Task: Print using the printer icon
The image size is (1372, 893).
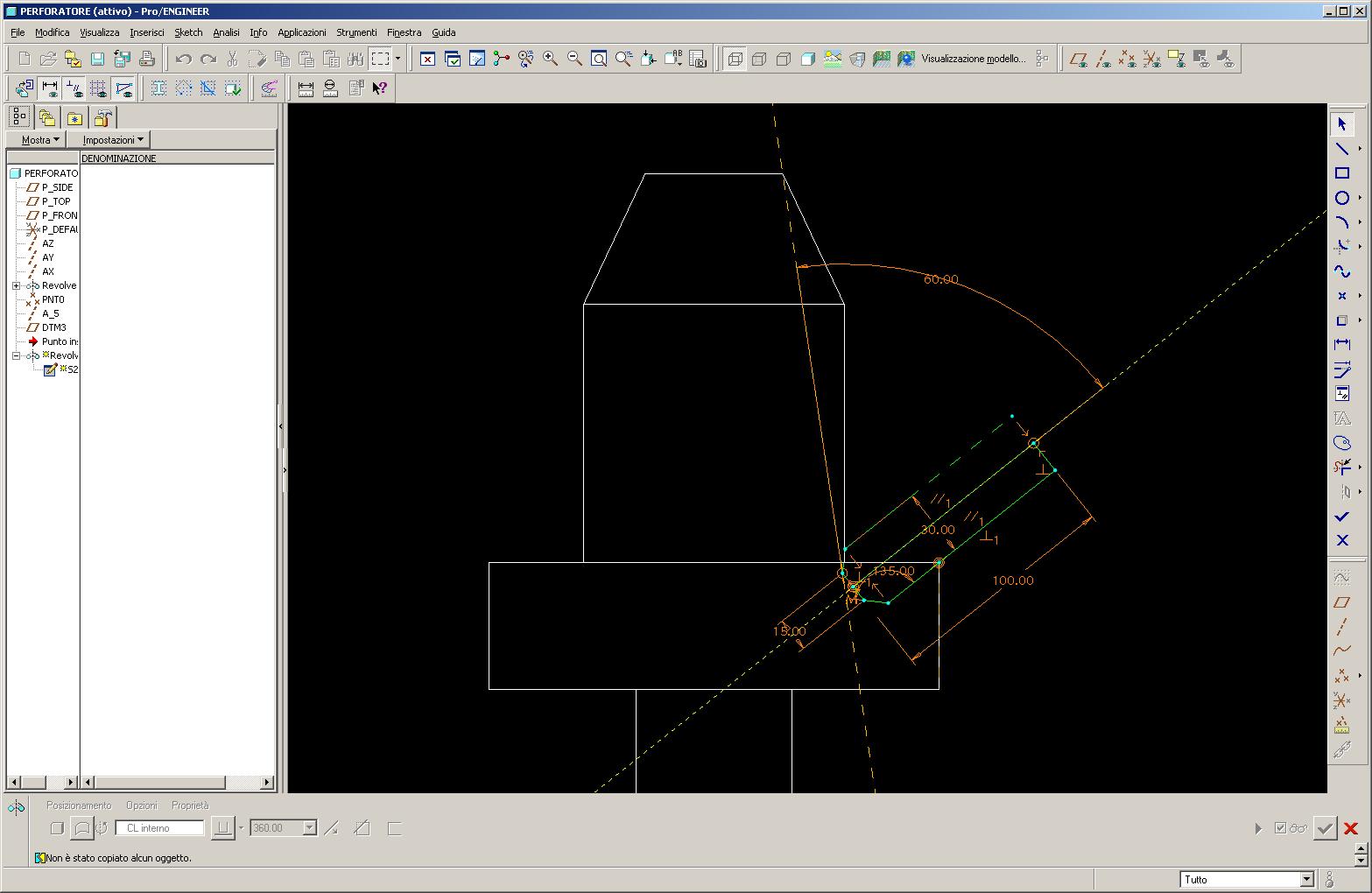Action: pos(146,59)
